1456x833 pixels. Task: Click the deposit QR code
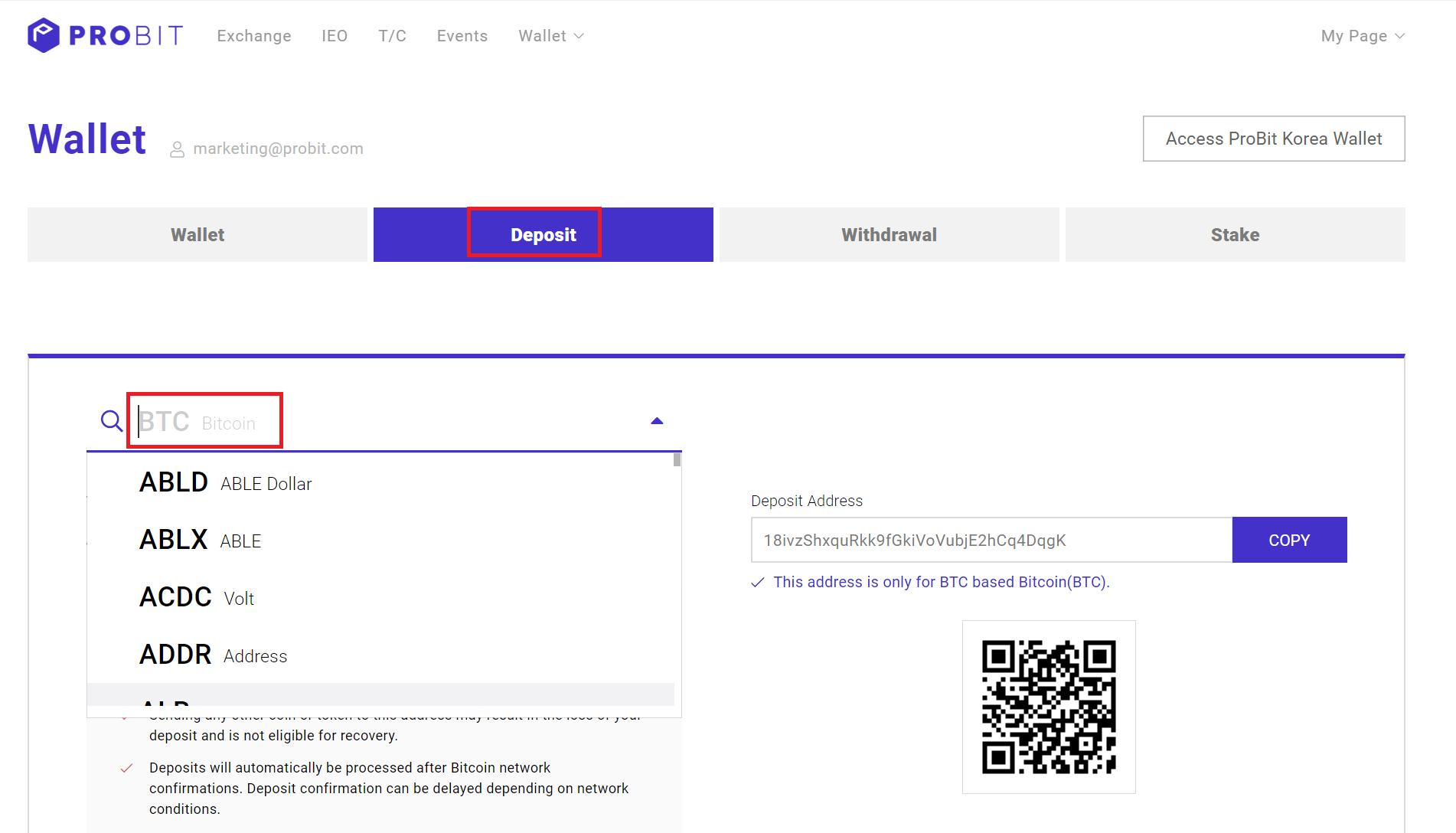pos(1049,707)
